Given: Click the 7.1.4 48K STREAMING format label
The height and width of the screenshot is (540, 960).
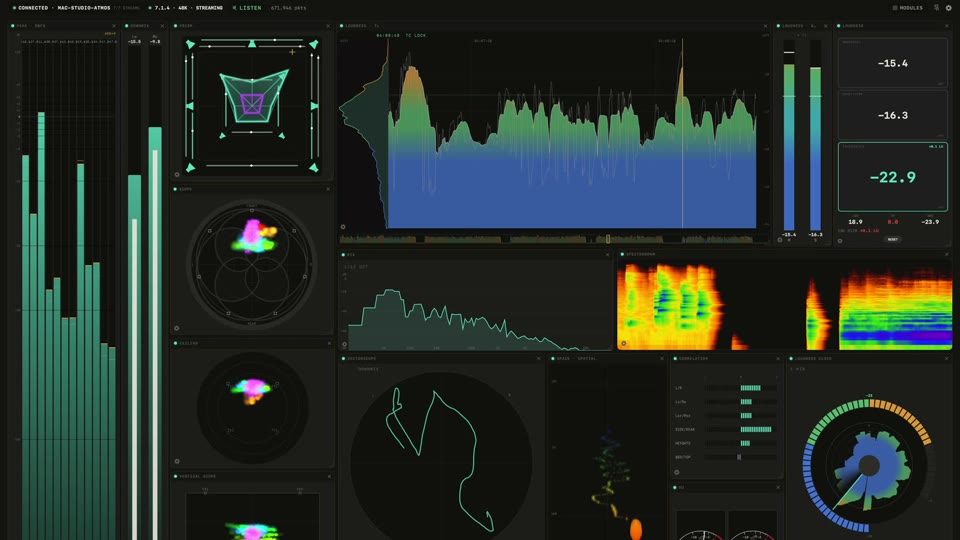Looking at the screenshot, I should coord(186,8).
